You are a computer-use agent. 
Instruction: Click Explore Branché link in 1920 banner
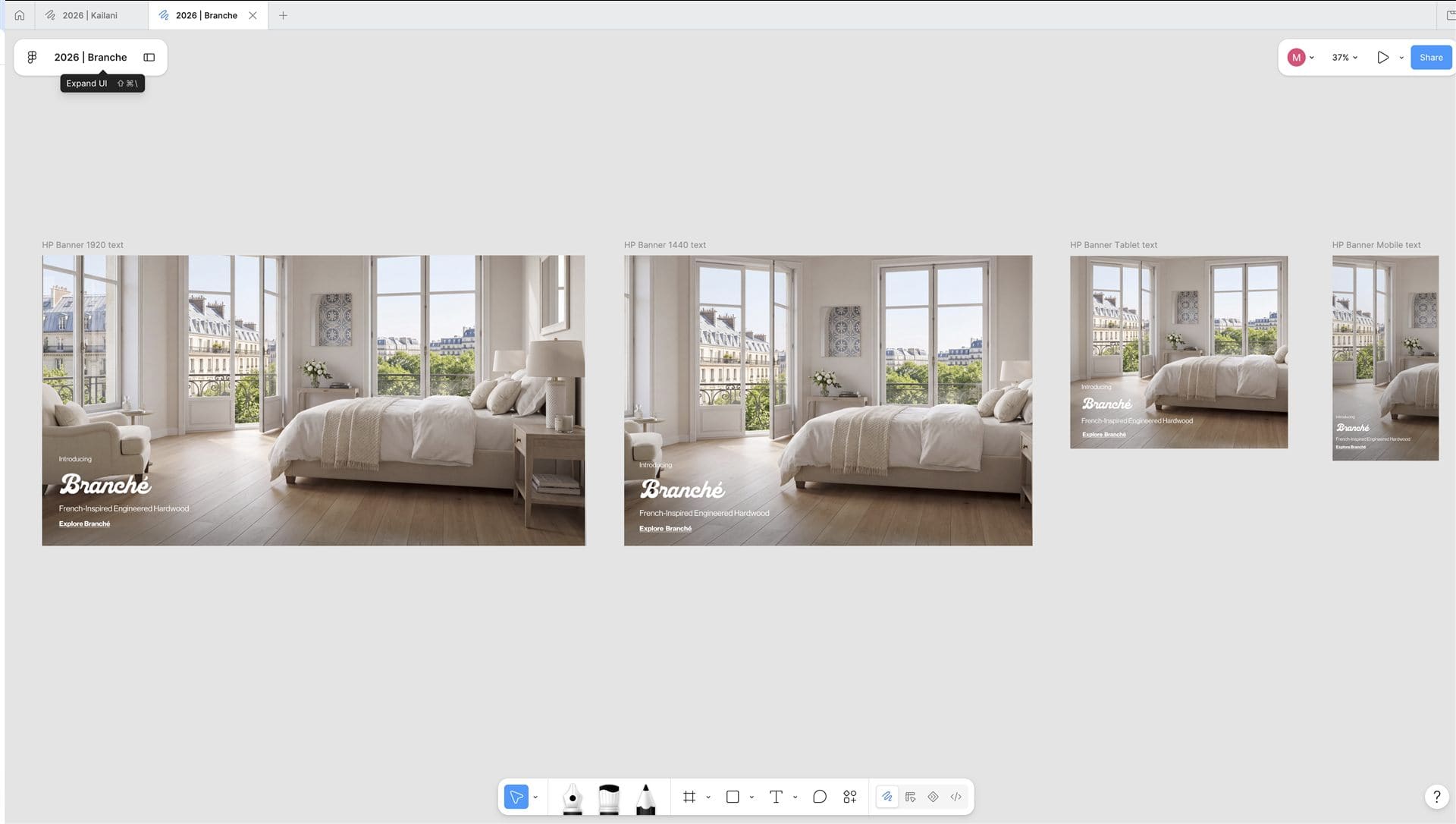coord(84,524)
